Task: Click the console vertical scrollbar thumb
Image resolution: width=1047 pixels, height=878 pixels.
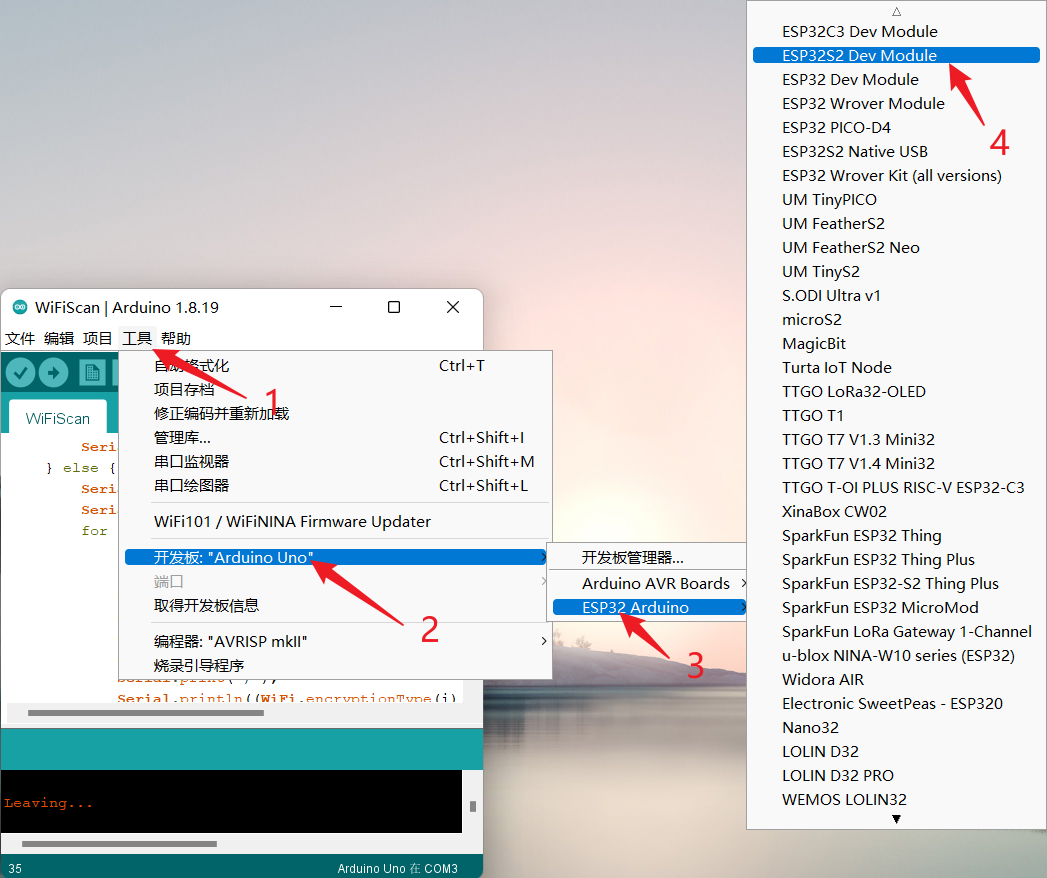Action: (x=473, y=807)
